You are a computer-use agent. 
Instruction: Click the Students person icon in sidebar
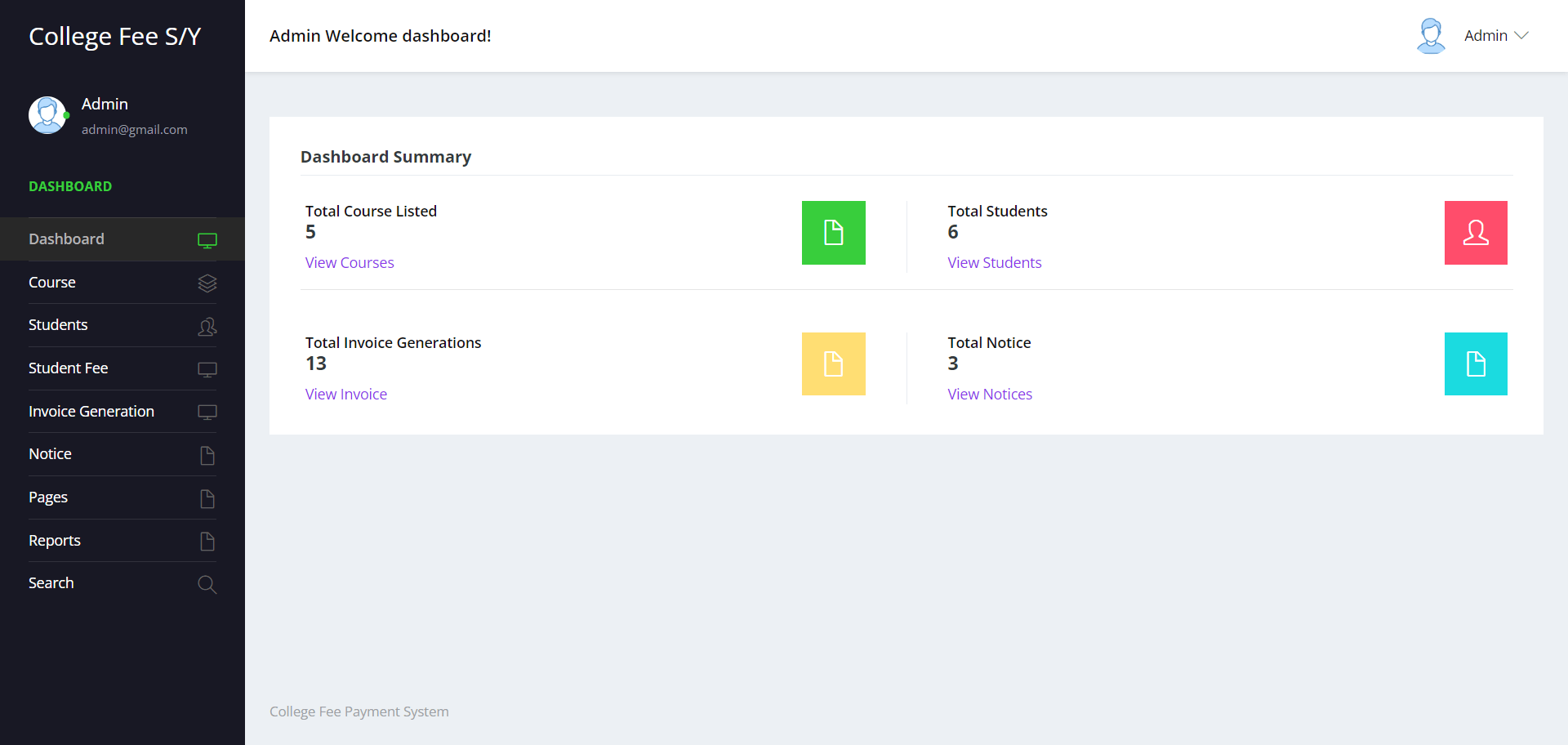tap(207, 326)
